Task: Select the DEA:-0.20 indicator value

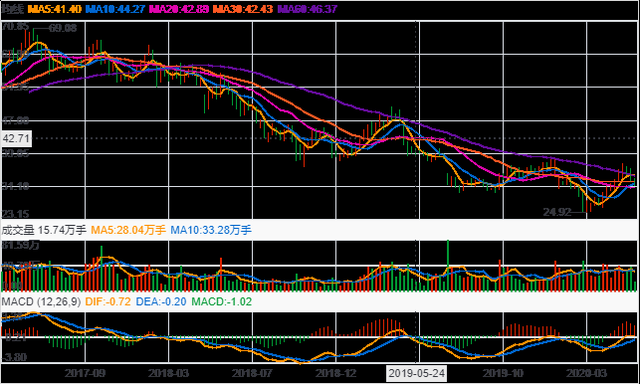Action: pos(161,302)
